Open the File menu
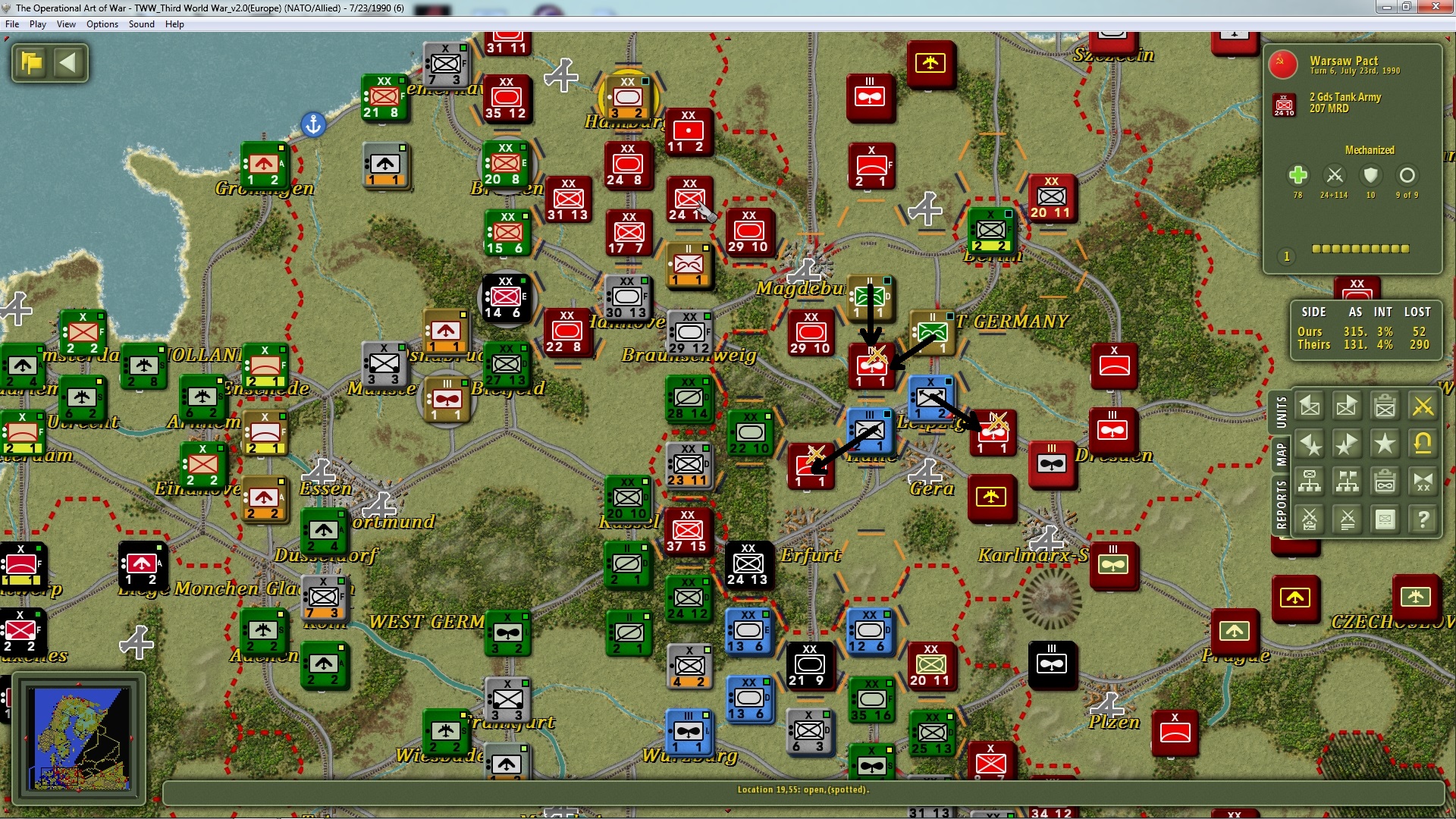 [x=12, y=24]
